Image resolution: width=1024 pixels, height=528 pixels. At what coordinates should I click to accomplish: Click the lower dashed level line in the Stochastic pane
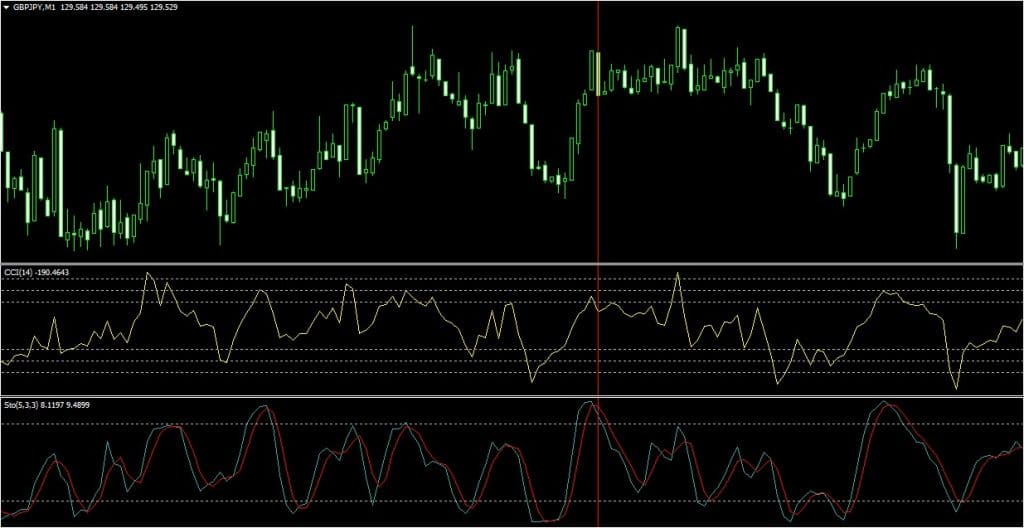[x=300, y=500]
